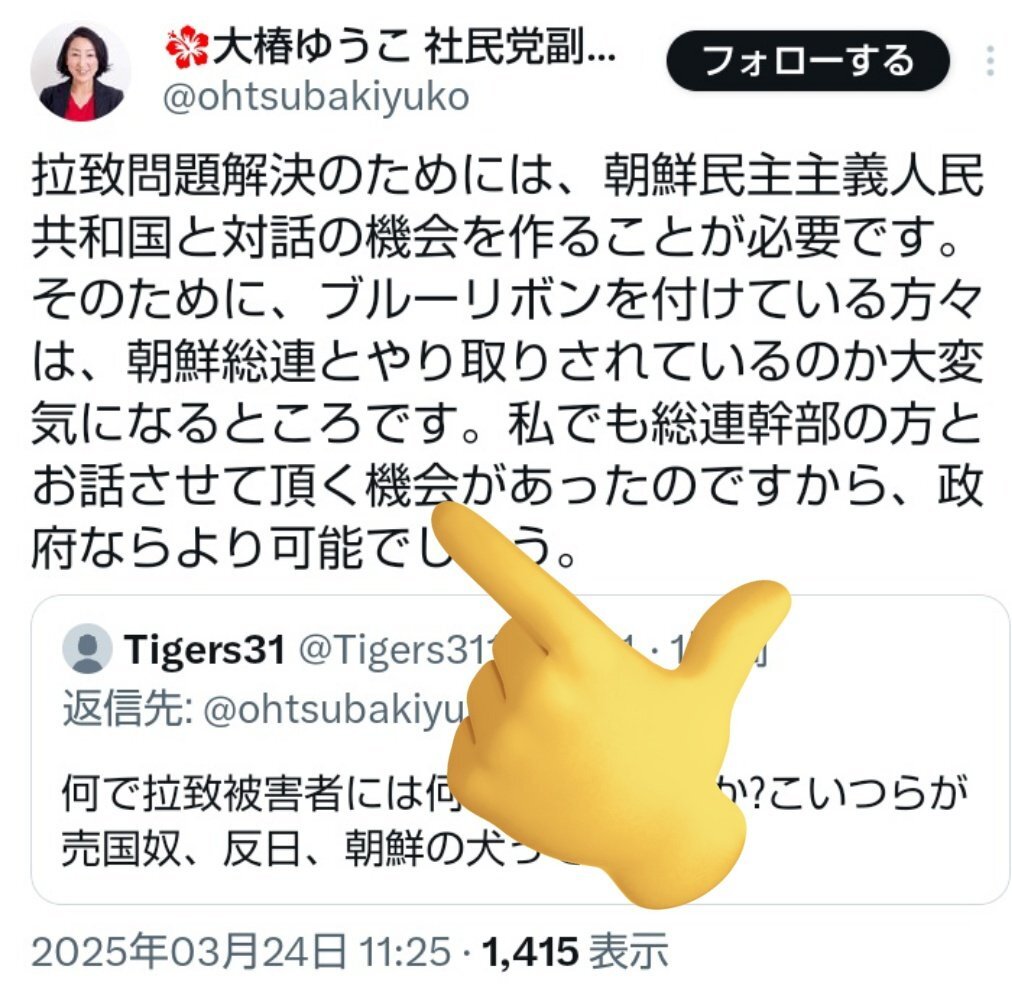The width and height of the screenshot is (1012, 987).
Task: Open the @ohtsubakiyuko handle under the name
Action: click(x=316, y=97)
